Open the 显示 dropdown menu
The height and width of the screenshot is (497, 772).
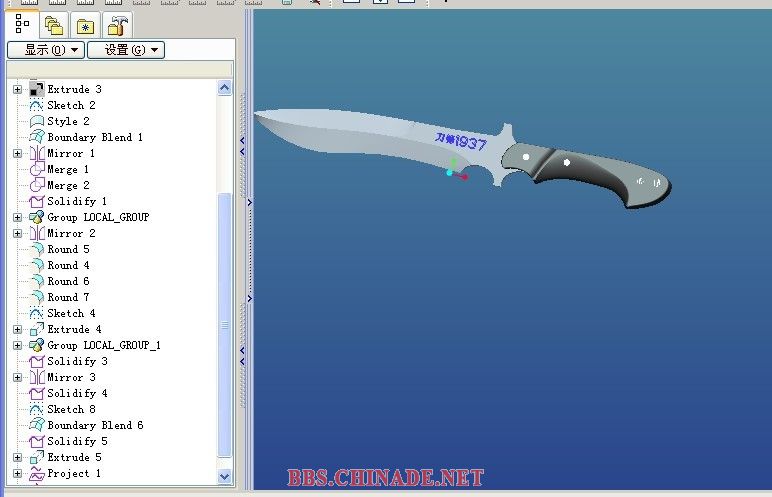tap(46, 50)
